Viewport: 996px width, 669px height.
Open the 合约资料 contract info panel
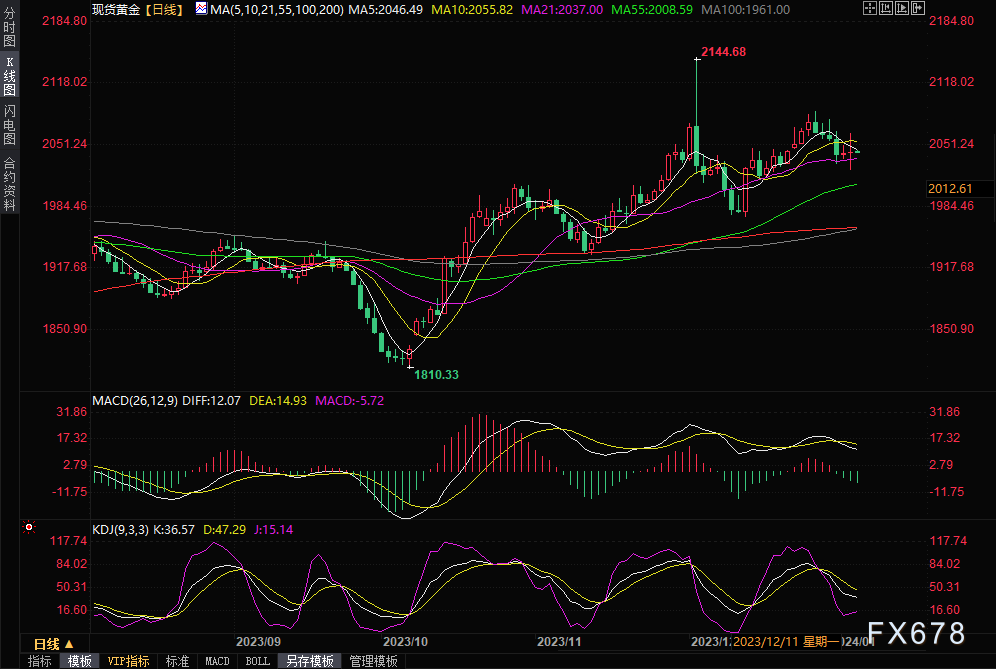click(10, 183)
